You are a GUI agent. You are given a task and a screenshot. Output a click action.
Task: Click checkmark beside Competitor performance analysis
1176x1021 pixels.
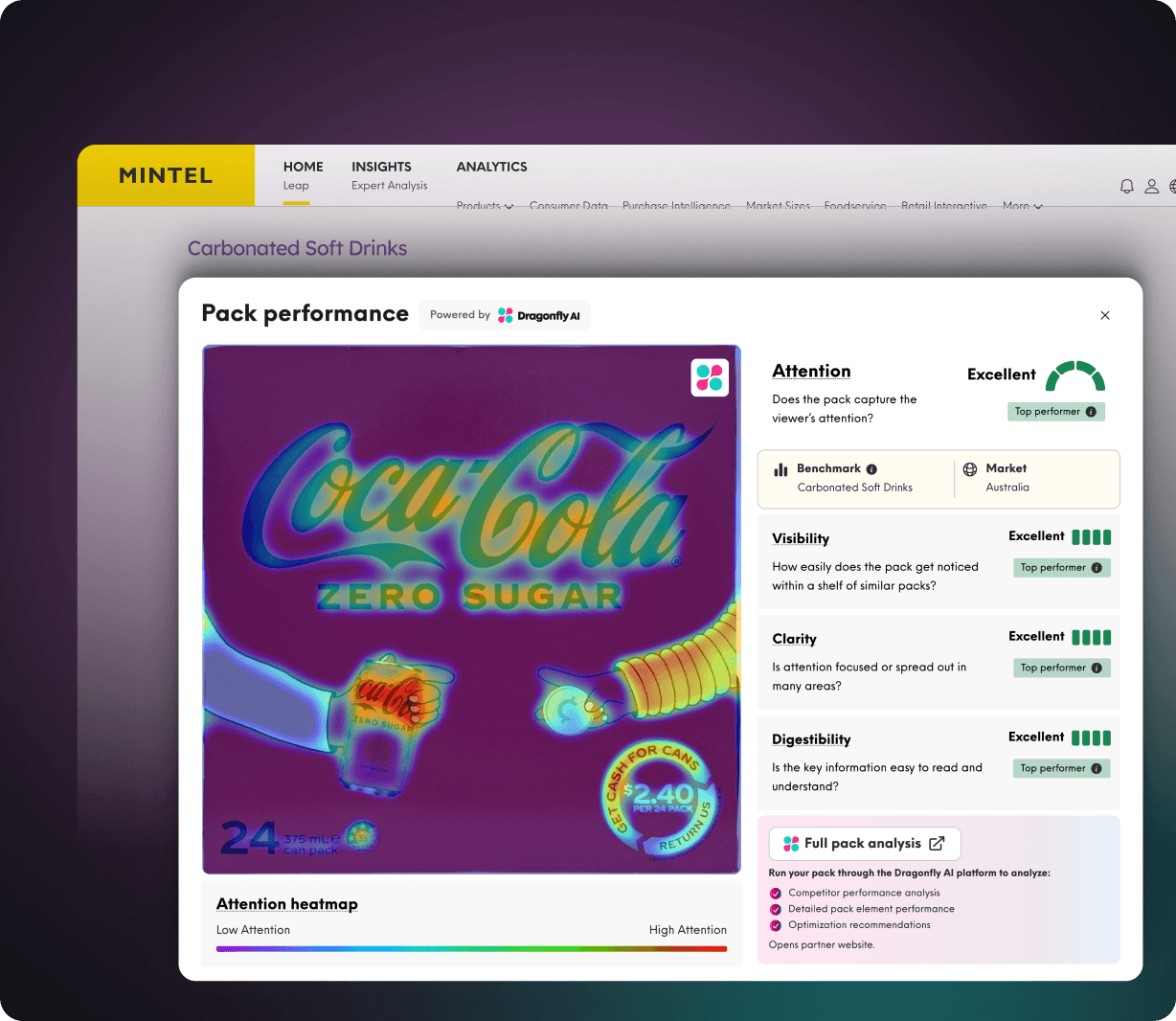776,894
